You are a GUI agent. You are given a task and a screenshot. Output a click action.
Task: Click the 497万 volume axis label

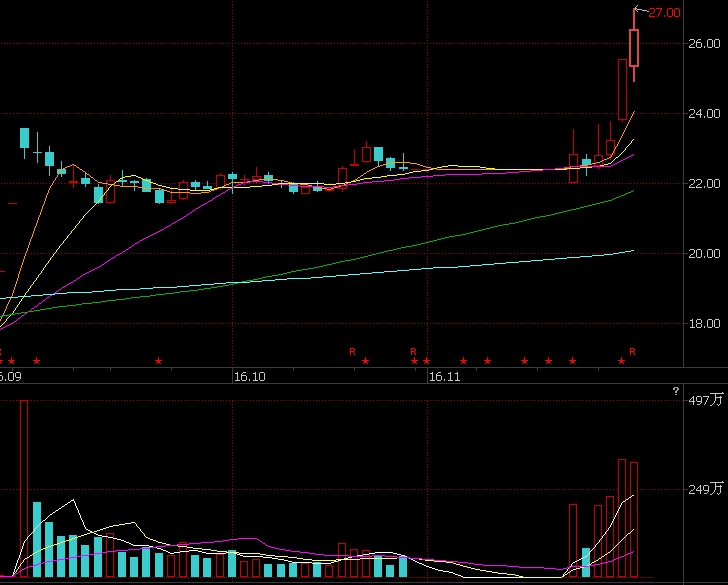[x=706, y=400]
